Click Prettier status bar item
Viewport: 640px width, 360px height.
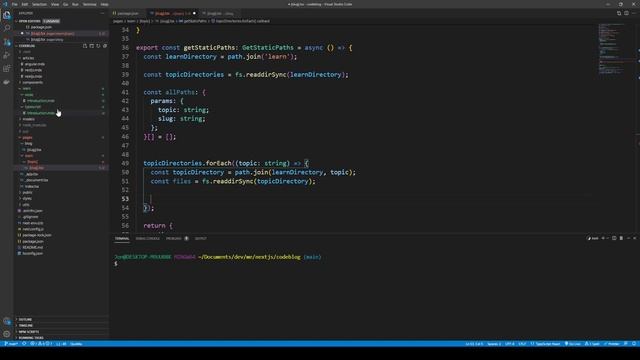612,344
